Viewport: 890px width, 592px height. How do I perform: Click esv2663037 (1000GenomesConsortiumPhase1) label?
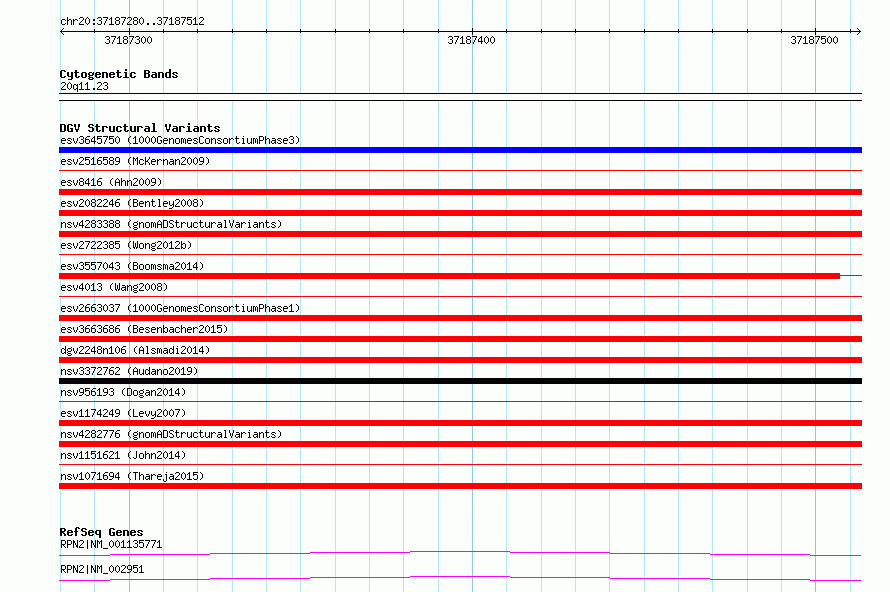pos(180,308)
